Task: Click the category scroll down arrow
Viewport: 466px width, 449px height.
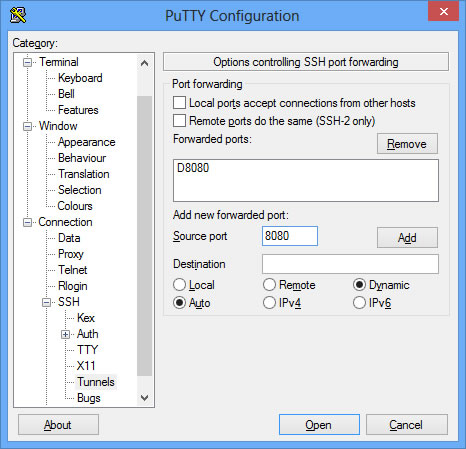Action: pyautogui.click(x=144, y=397)
